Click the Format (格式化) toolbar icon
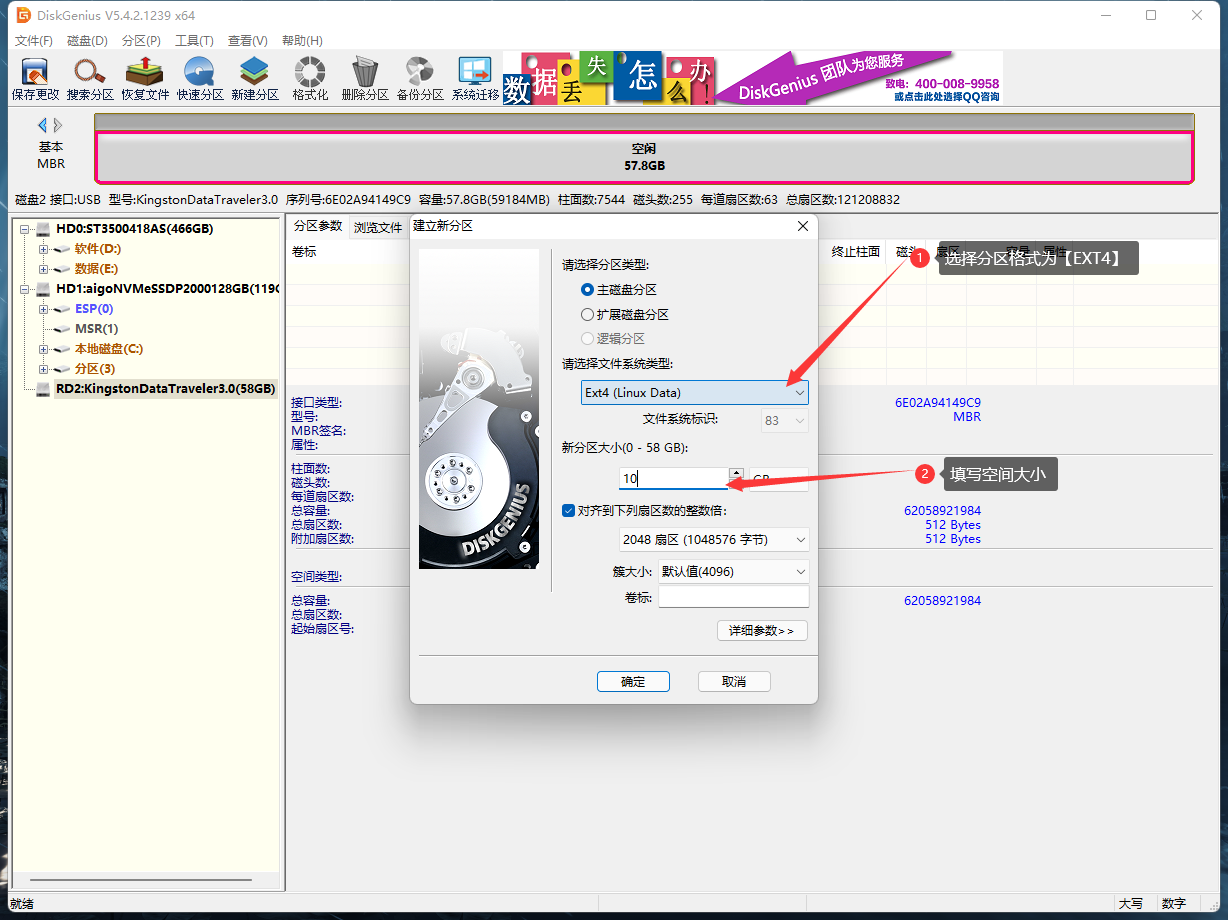Image resolution: width=1228 pixels, height=920 pixels. (x=310, y=78)
